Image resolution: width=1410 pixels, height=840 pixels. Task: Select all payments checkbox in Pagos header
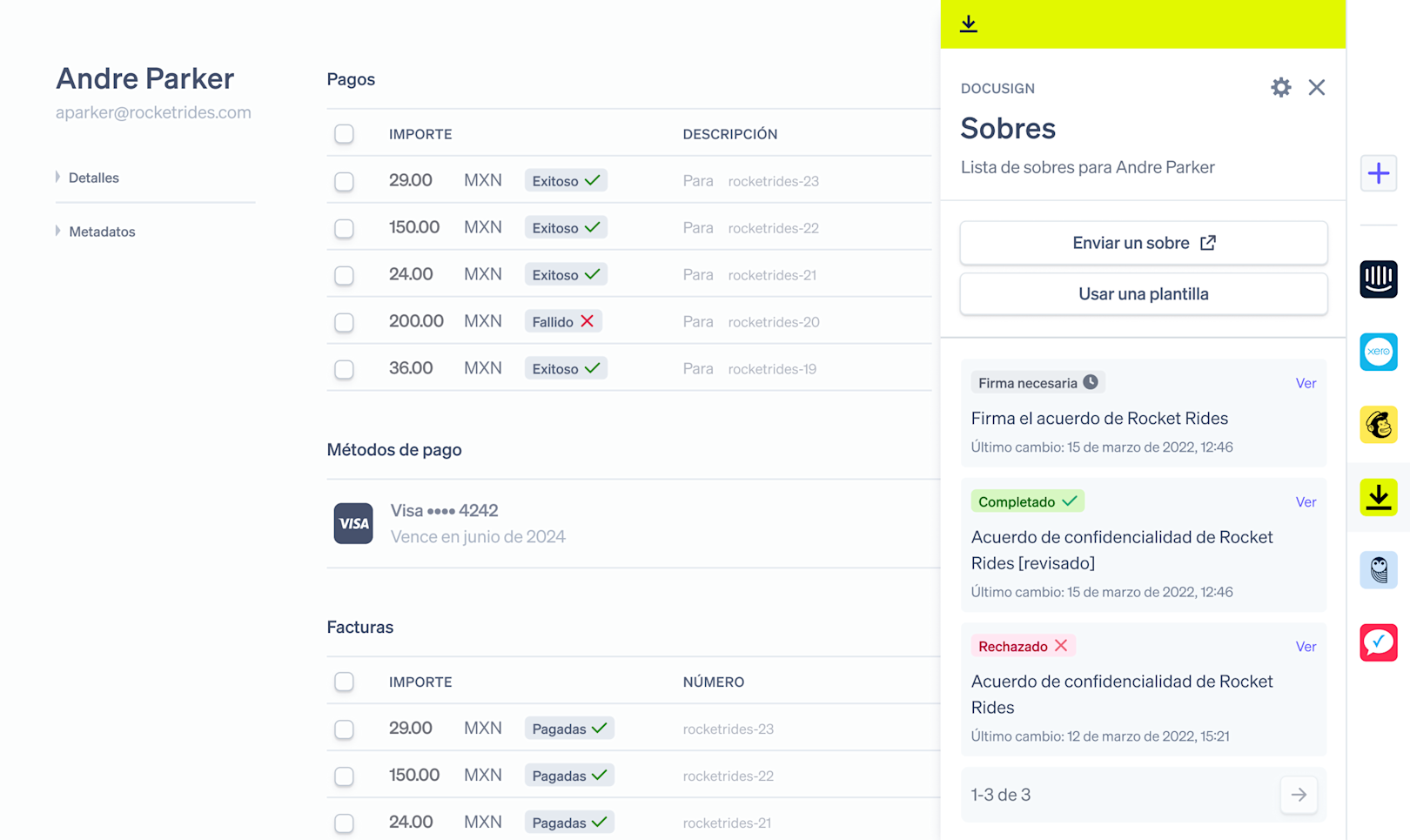click(x=344, y=133)
